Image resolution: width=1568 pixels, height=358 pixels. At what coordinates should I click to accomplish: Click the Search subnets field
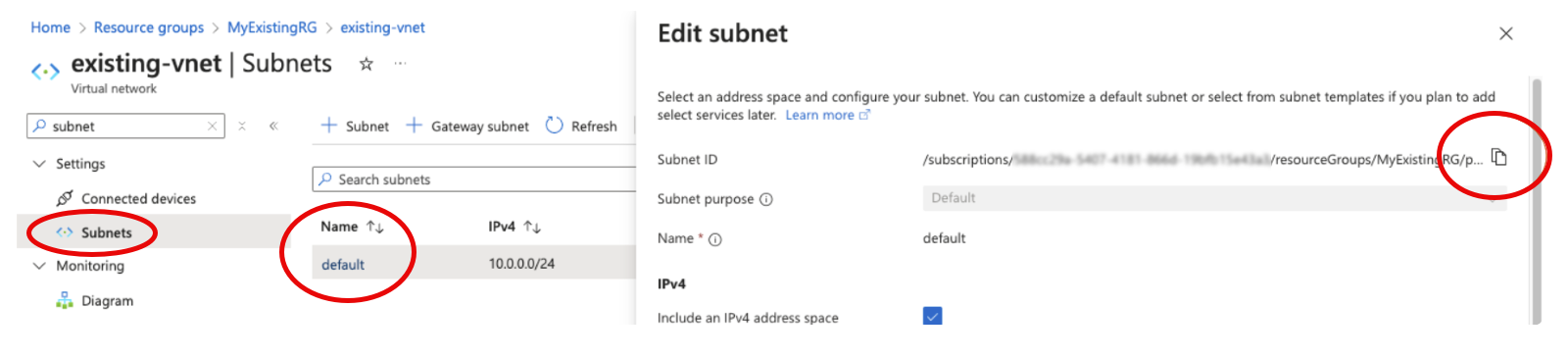pyautogui.click(x=475, y=179)
